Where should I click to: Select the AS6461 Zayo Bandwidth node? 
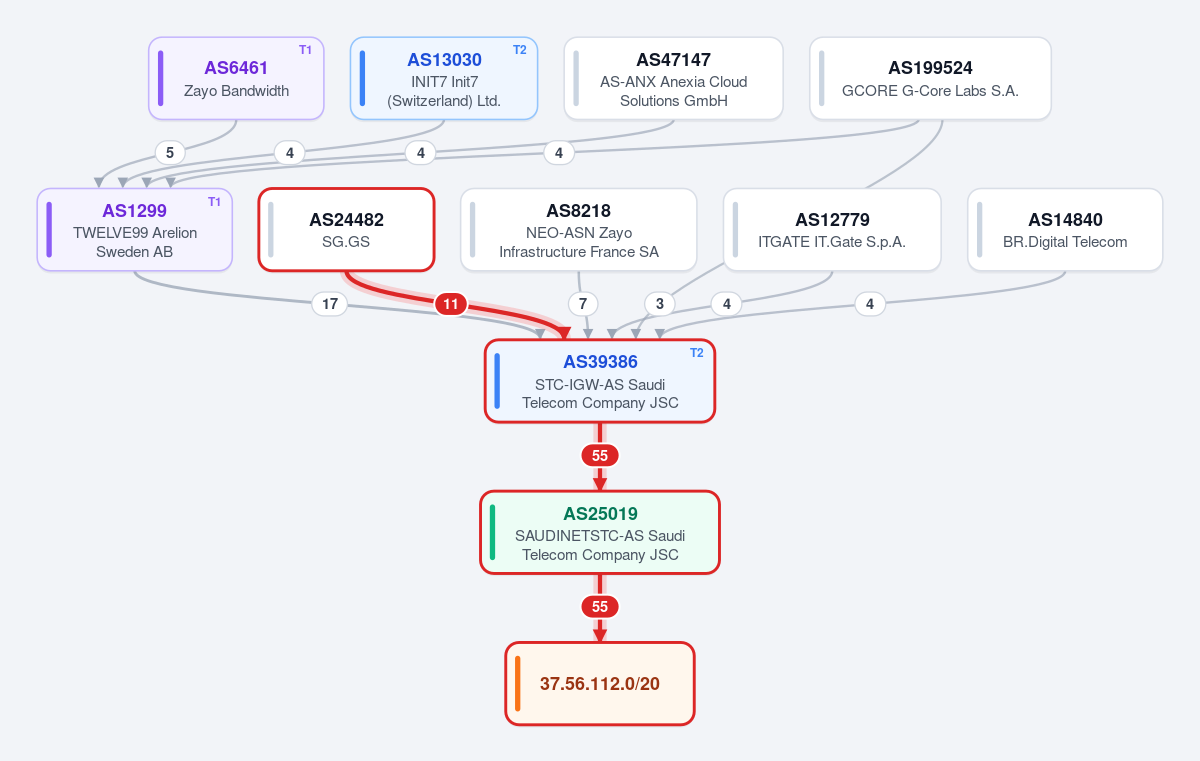pos(236,78)
